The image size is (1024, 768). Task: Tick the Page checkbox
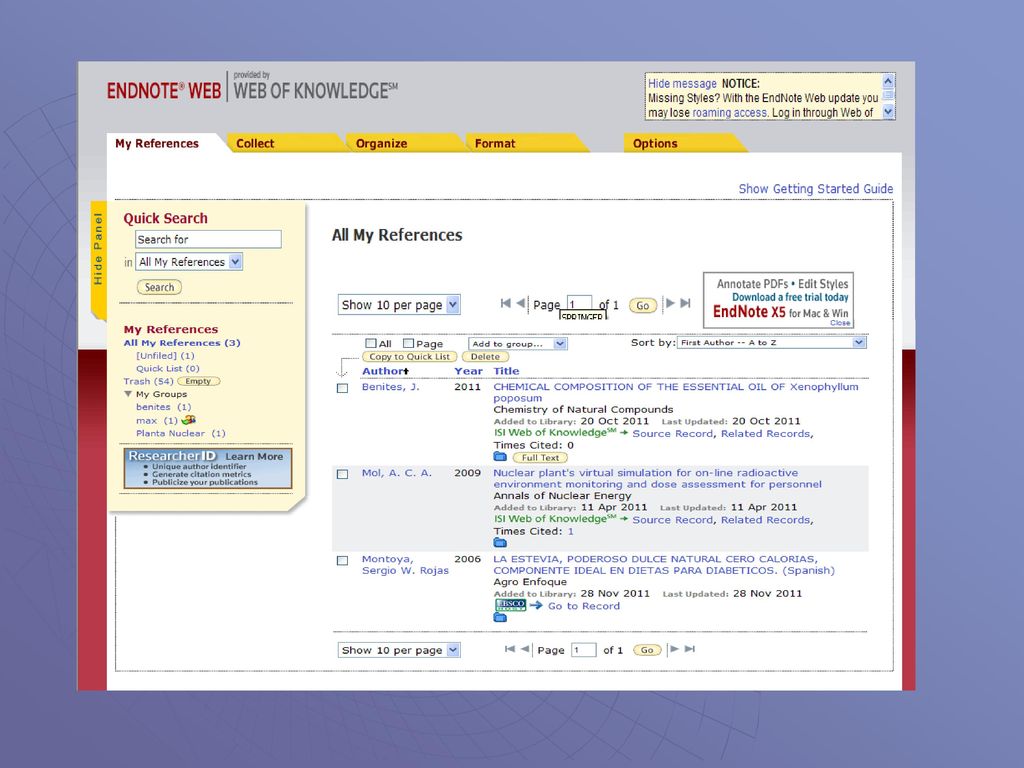[408, 343]
